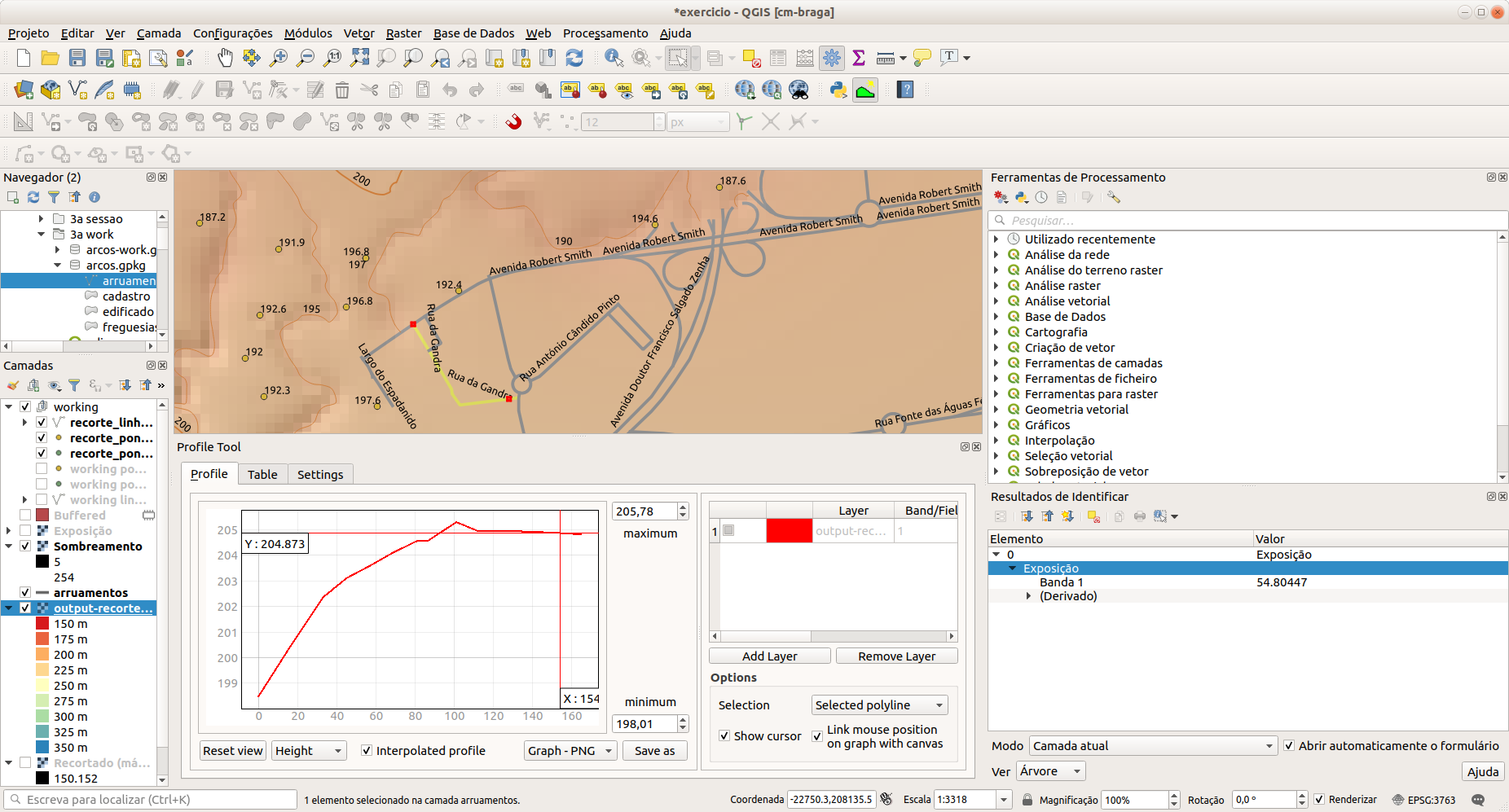Image resolution: width=1509 pixels, height=812 pixels.
Task: Open the Graph - PNG format dropdown
Action: (x=570, y=751)
